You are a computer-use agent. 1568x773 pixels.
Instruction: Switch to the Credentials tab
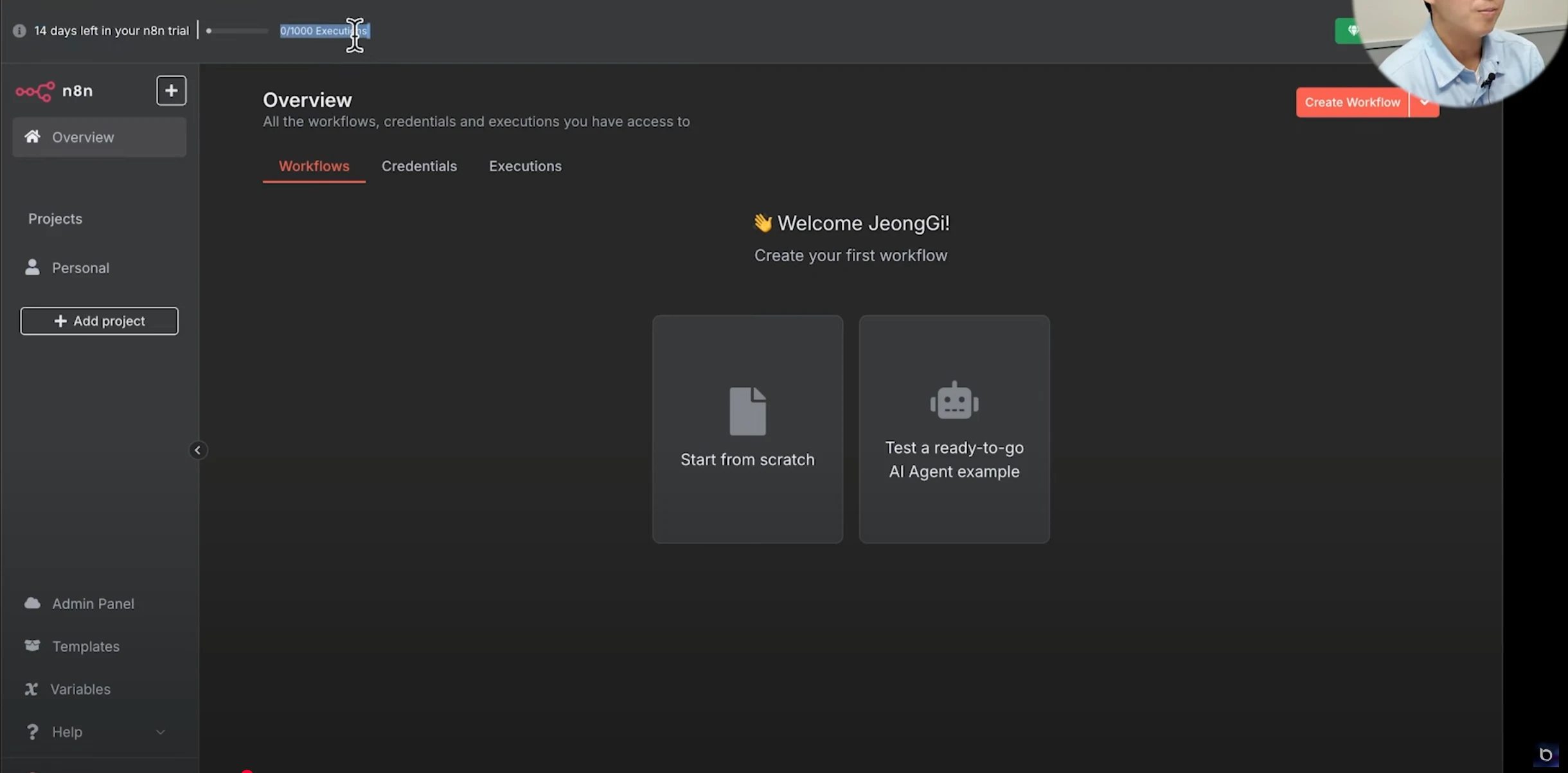[x=419, y=166]
